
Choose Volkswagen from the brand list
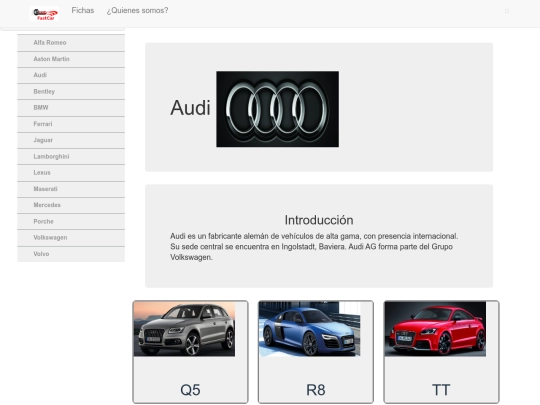pyautogui.click(x=71, y=238)
